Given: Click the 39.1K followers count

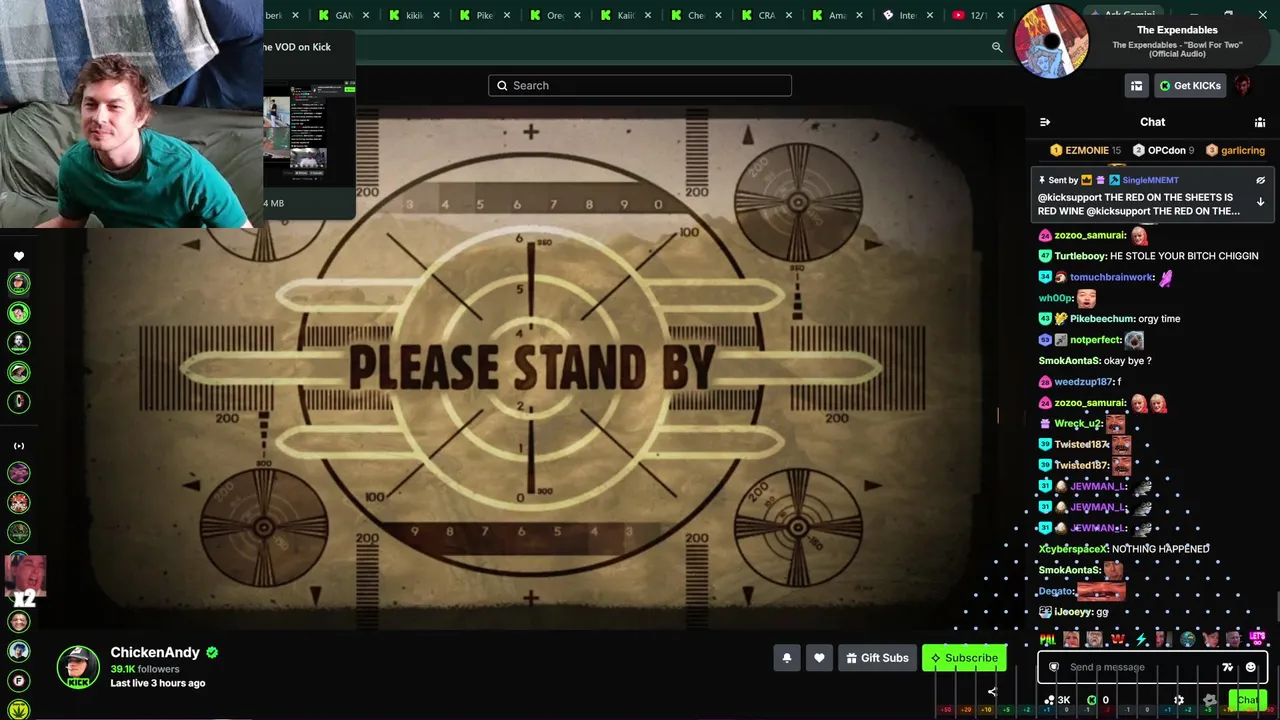Looking at the screenshot, I should click(145, 669).
